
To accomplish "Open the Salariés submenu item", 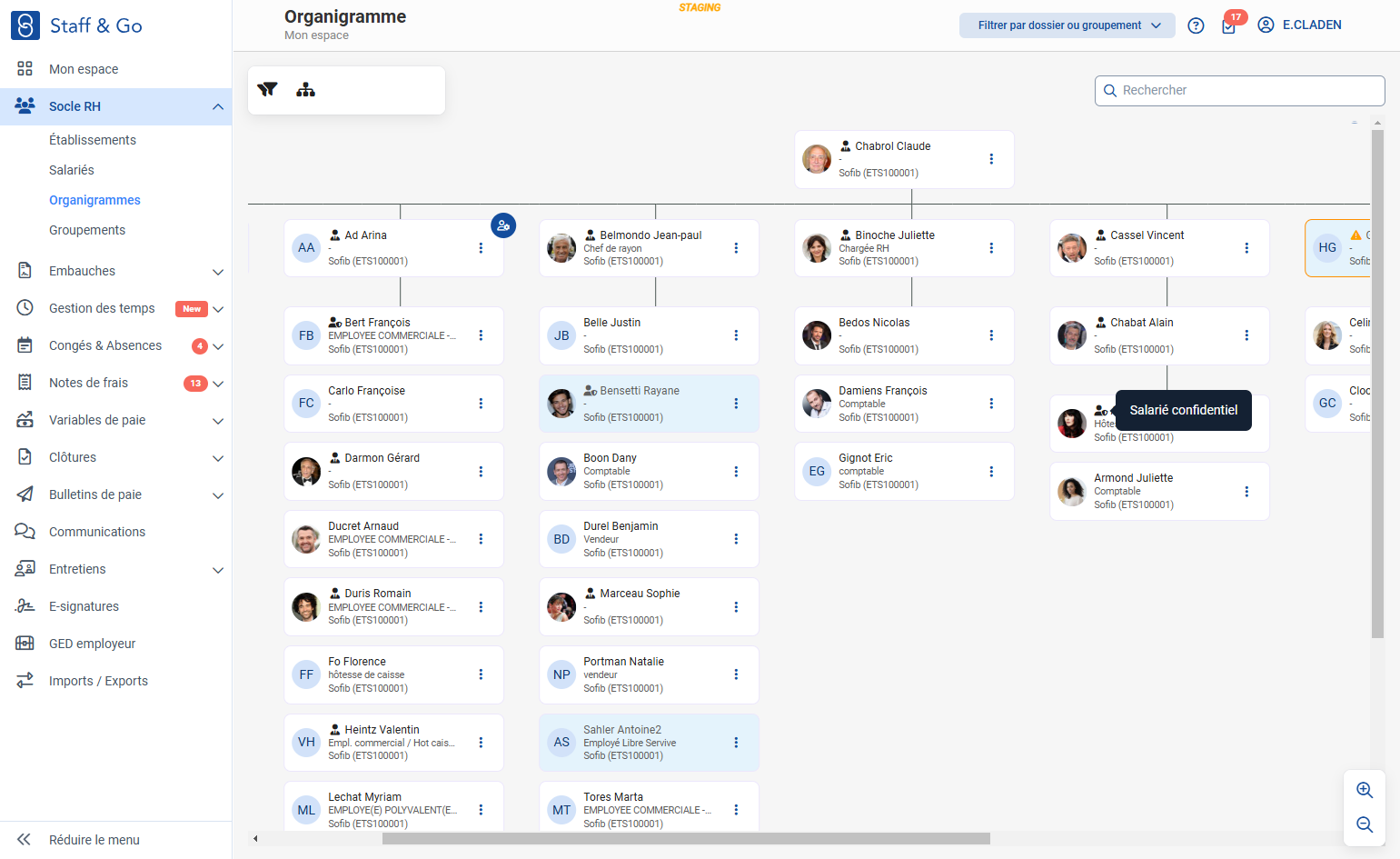I will click(72, 170).
